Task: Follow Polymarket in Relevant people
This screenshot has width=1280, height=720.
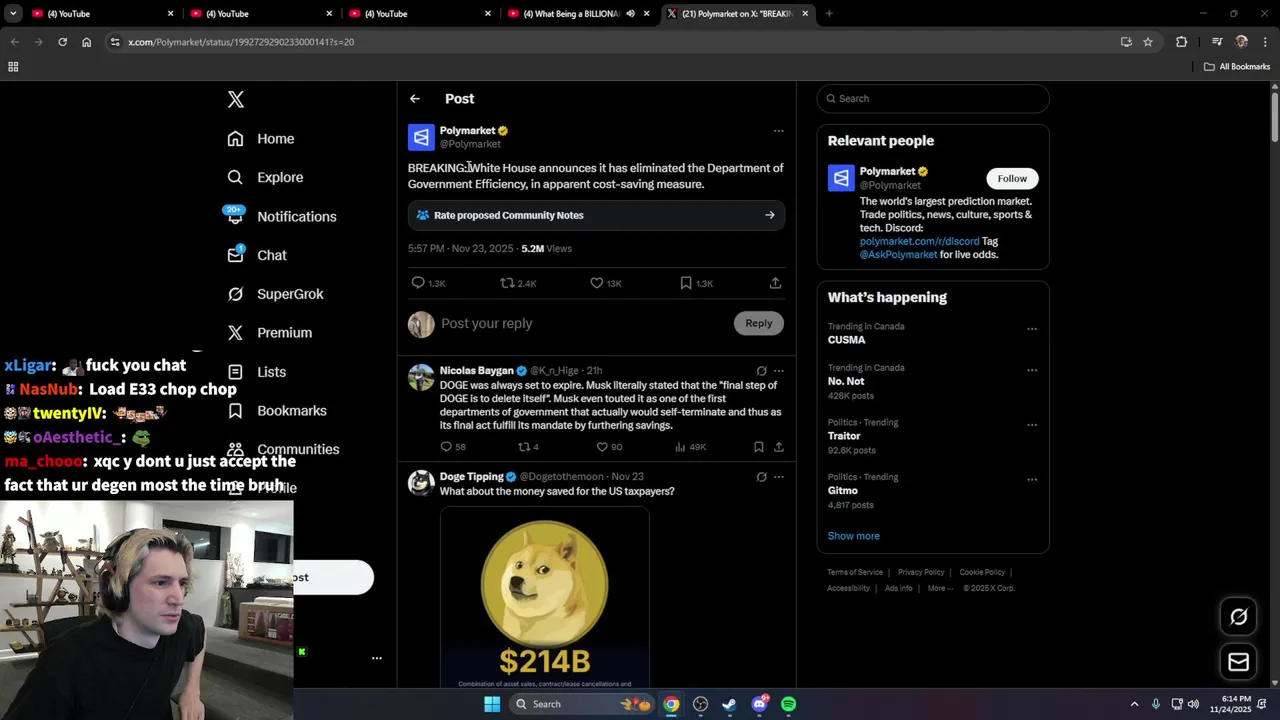Action: (1012, 179)
